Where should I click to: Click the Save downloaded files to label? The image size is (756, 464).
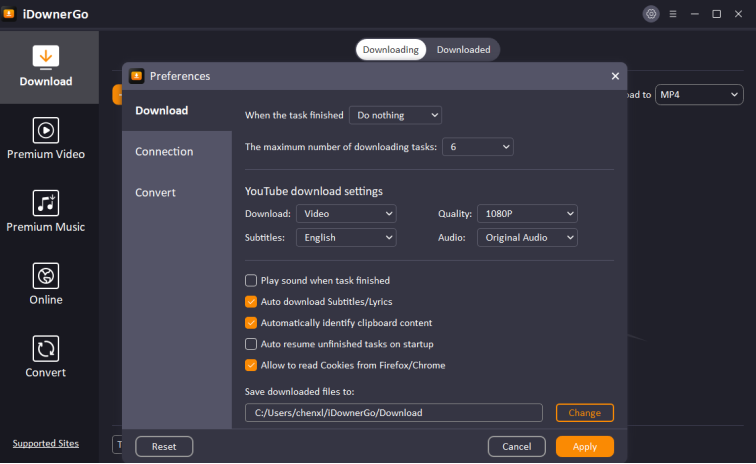click(299, 392)
